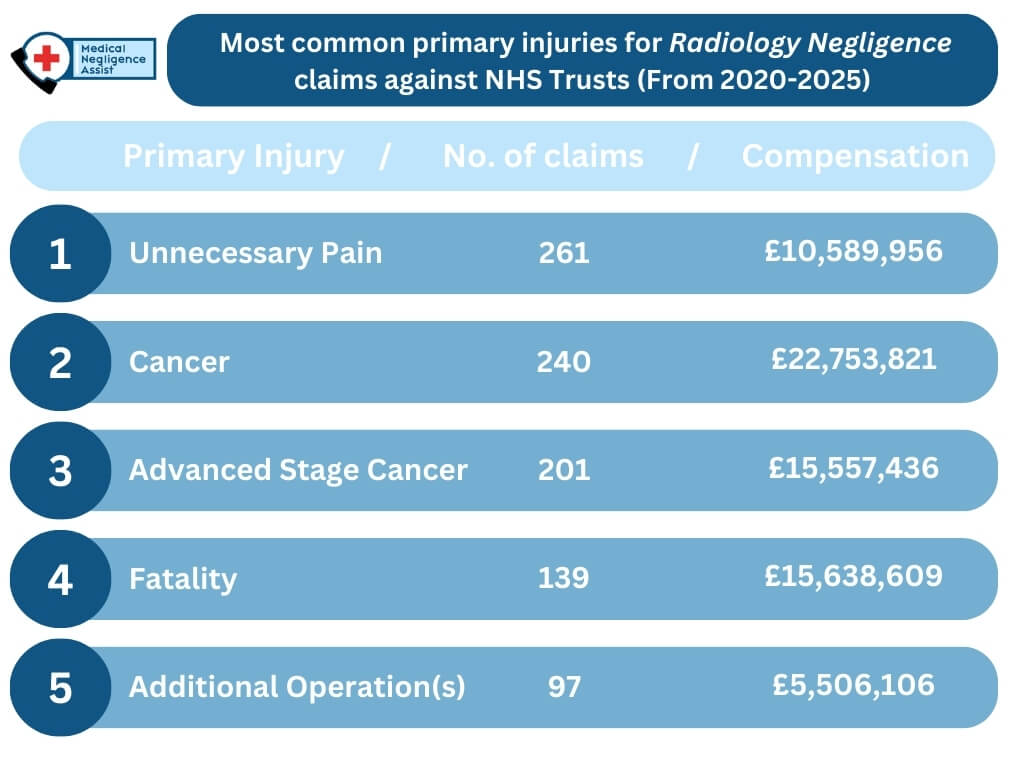Select the No. of claims column header
This screenshot has width=1024, height=768.
point(543,156)
